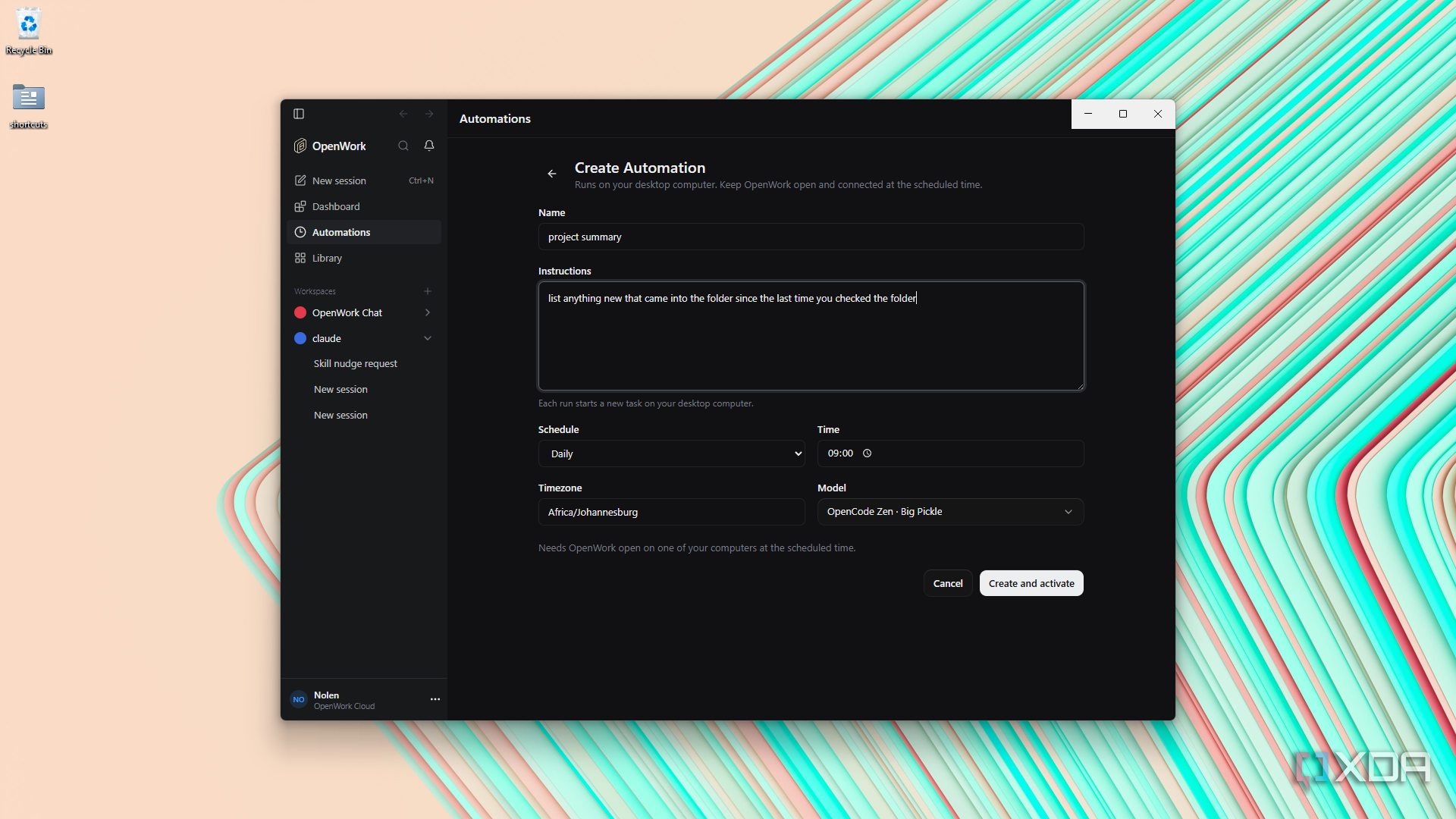Edit the Timezone field Africa/Johannesburg

click(671, 512)
